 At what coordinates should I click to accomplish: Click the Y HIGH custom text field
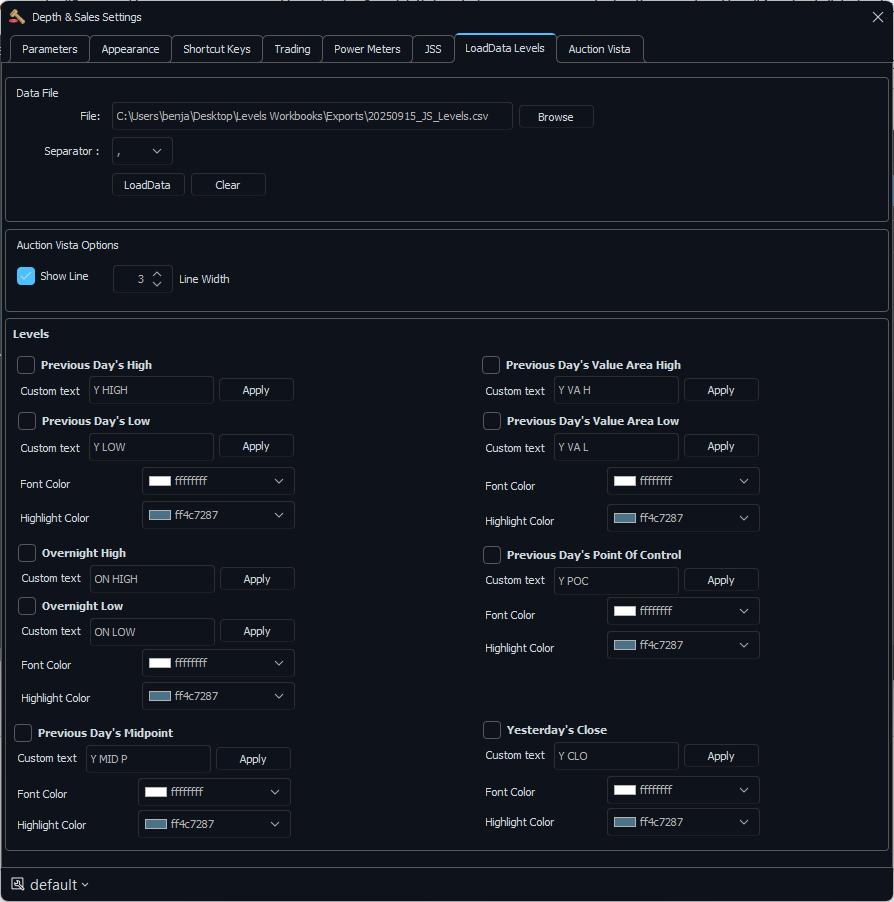coord(151,390)
